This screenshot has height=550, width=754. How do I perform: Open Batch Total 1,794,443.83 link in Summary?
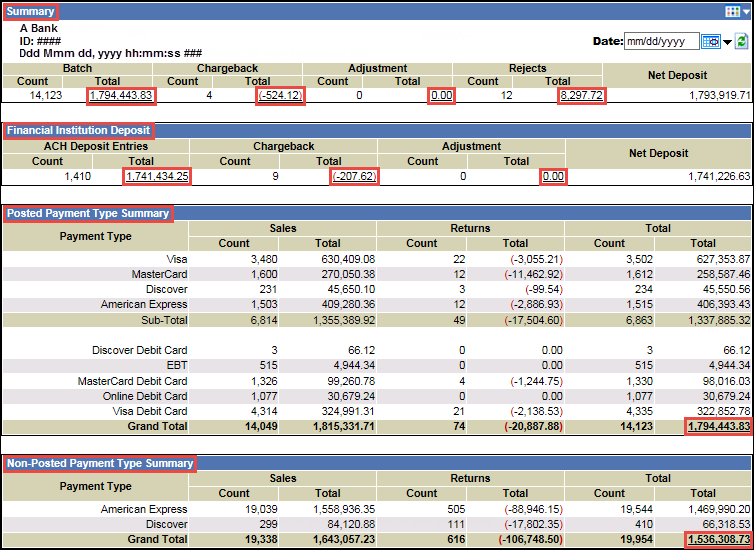[x=122, y=96]
